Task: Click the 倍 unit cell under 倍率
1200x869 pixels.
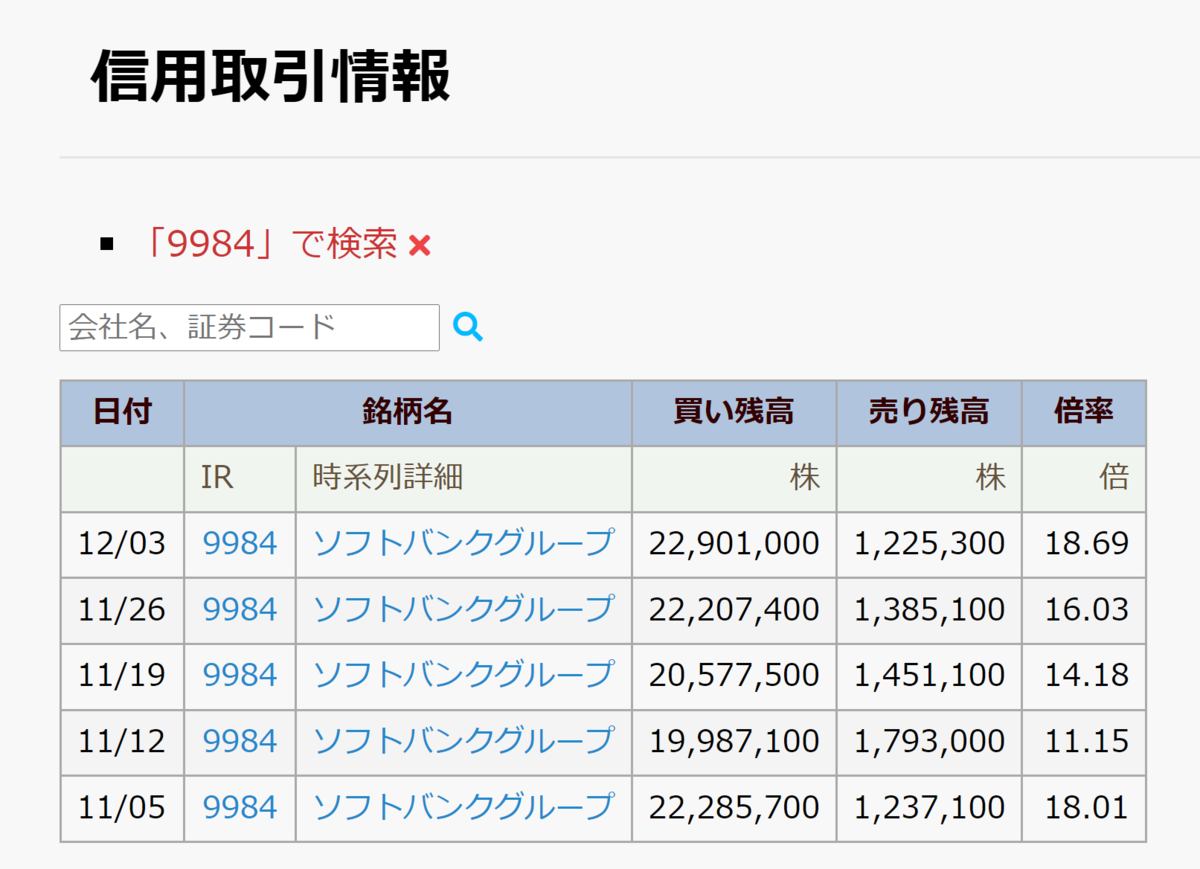Action: tap(1084, 478)
